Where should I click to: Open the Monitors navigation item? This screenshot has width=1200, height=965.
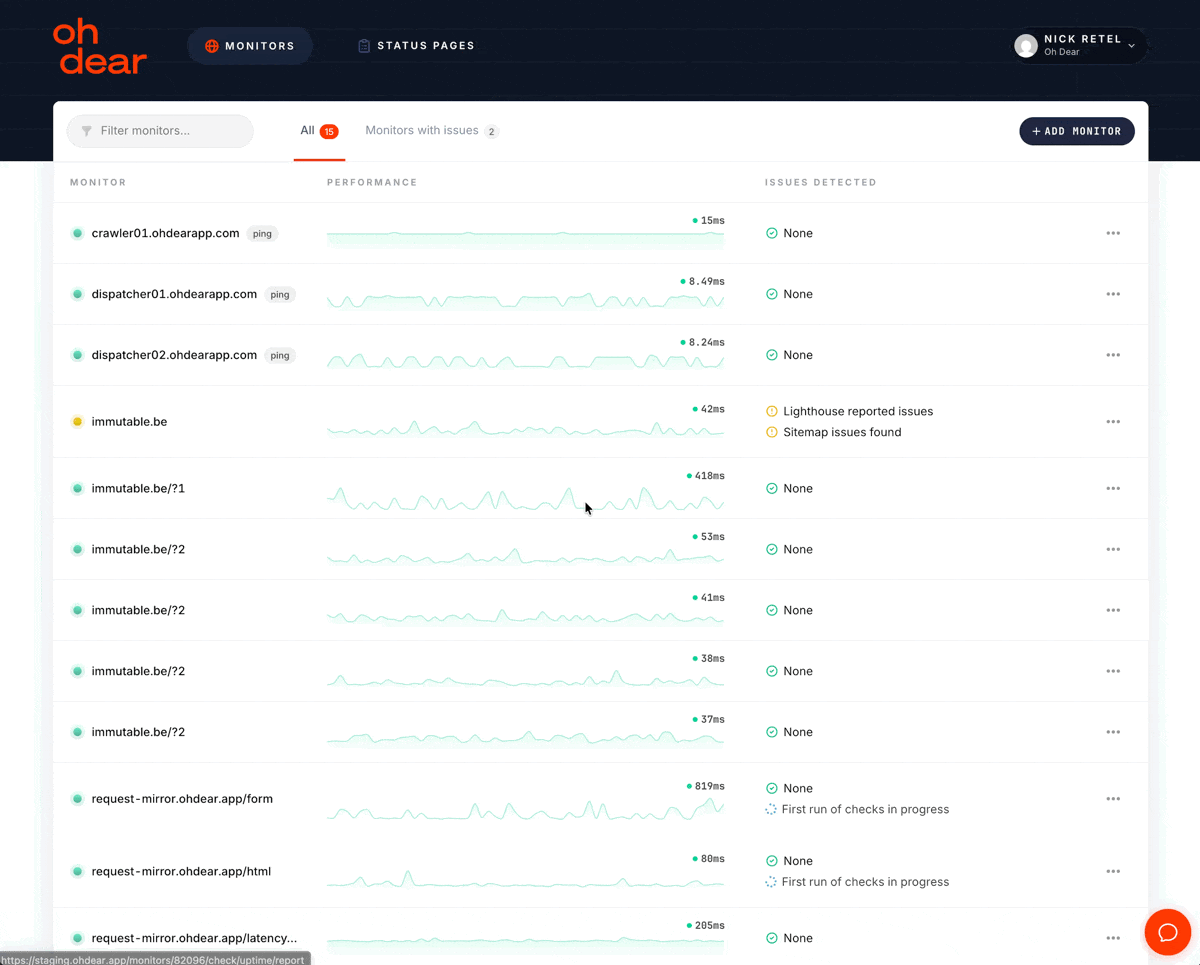[x=250, y=46]
